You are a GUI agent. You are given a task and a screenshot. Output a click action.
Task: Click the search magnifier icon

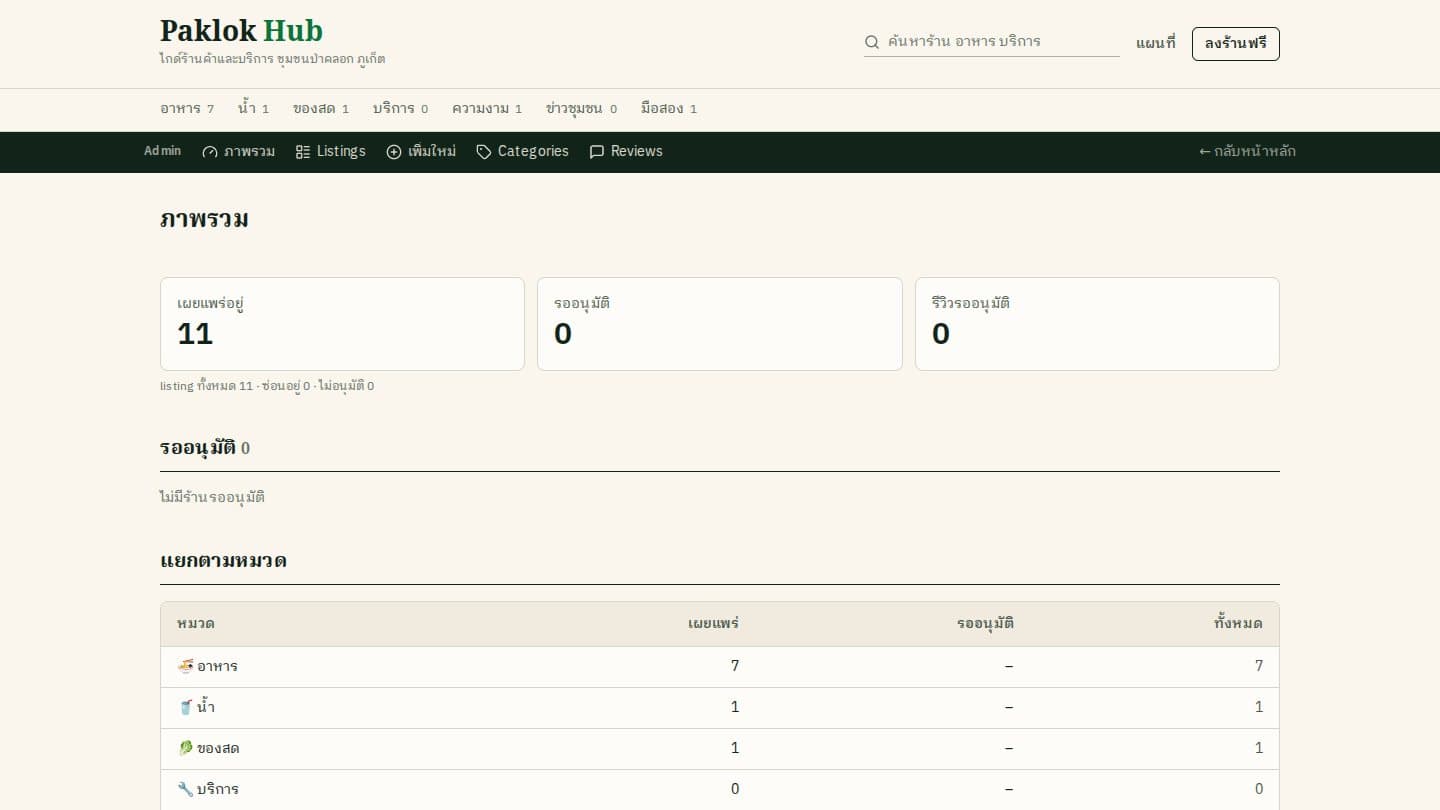point(872,42)
